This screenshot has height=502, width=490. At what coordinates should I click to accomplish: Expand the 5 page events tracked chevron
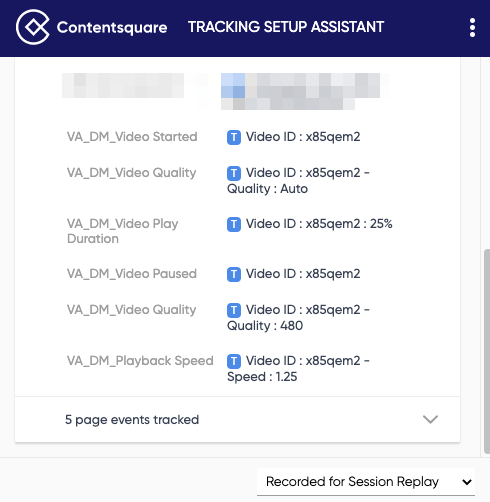430,419
